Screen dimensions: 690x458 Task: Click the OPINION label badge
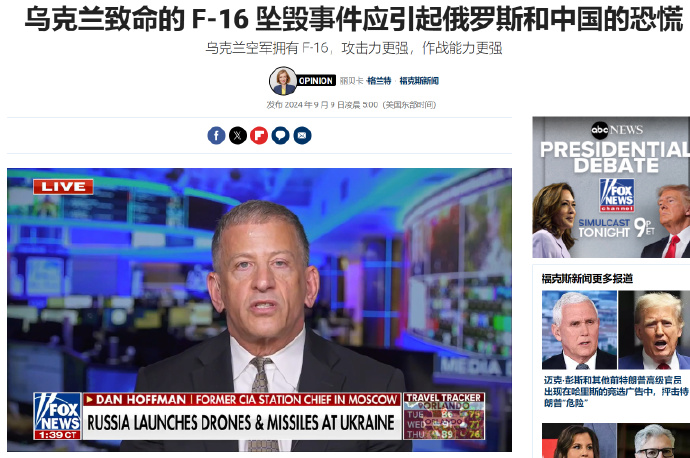click(316, 81)
